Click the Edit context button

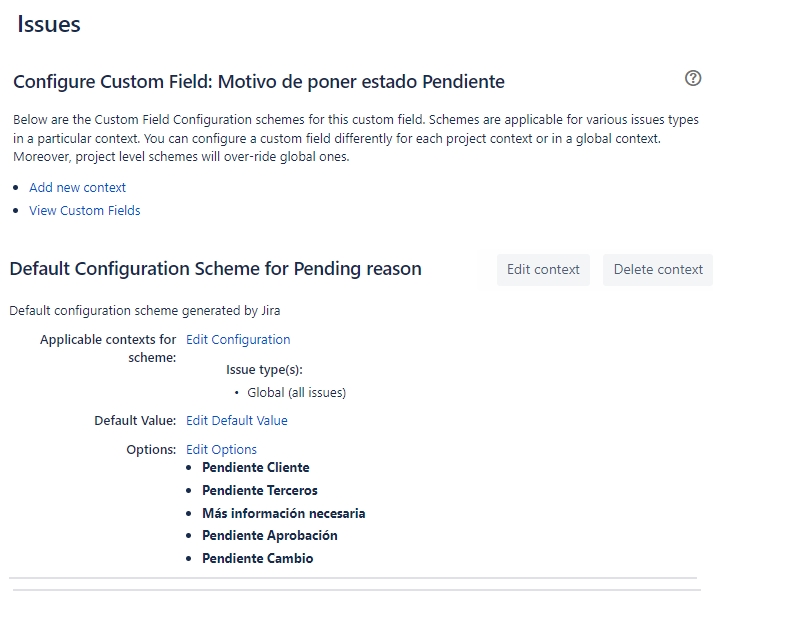click(x=542, y=269)
